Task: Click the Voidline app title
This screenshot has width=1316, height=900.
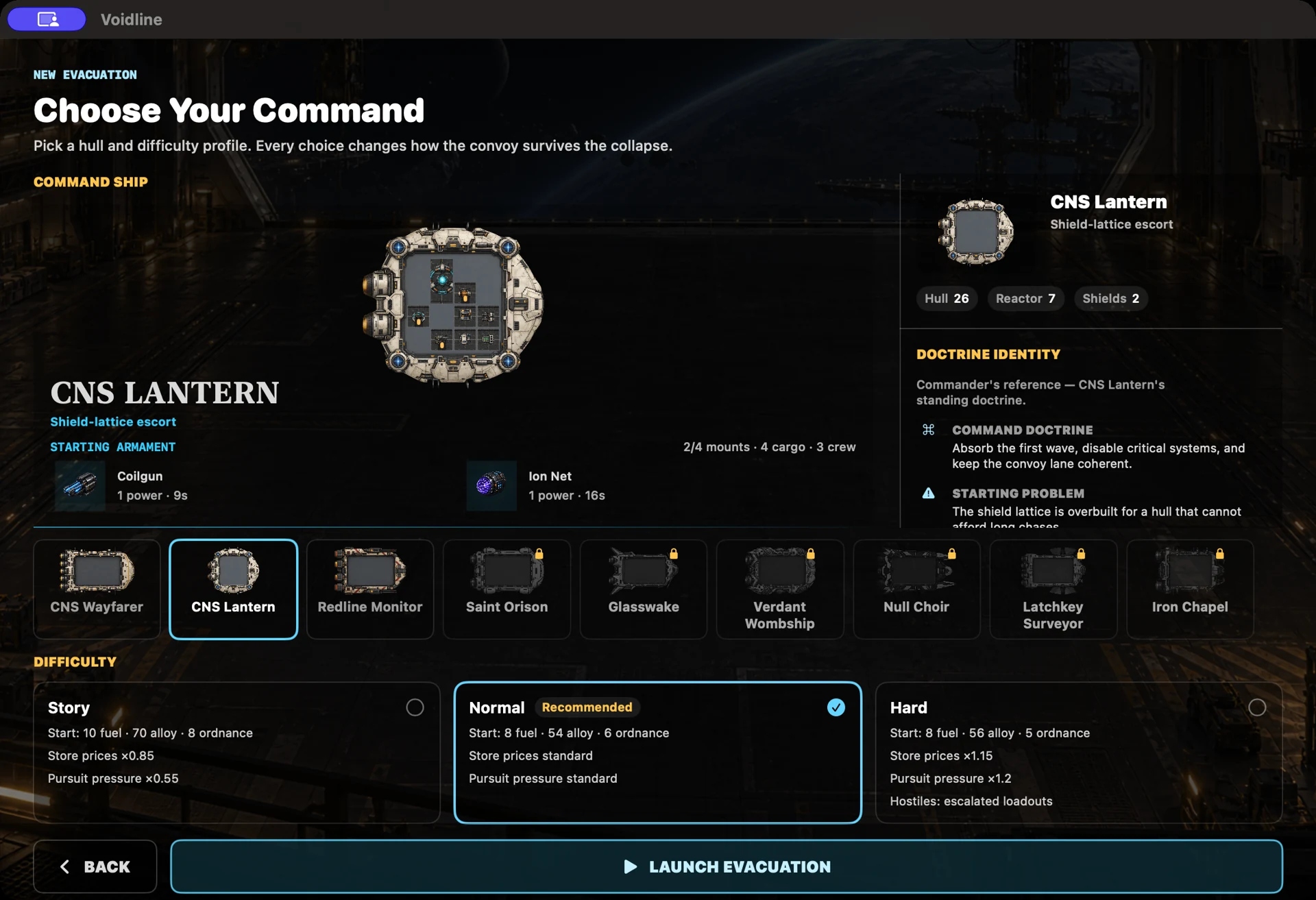Action: point(132,19)
